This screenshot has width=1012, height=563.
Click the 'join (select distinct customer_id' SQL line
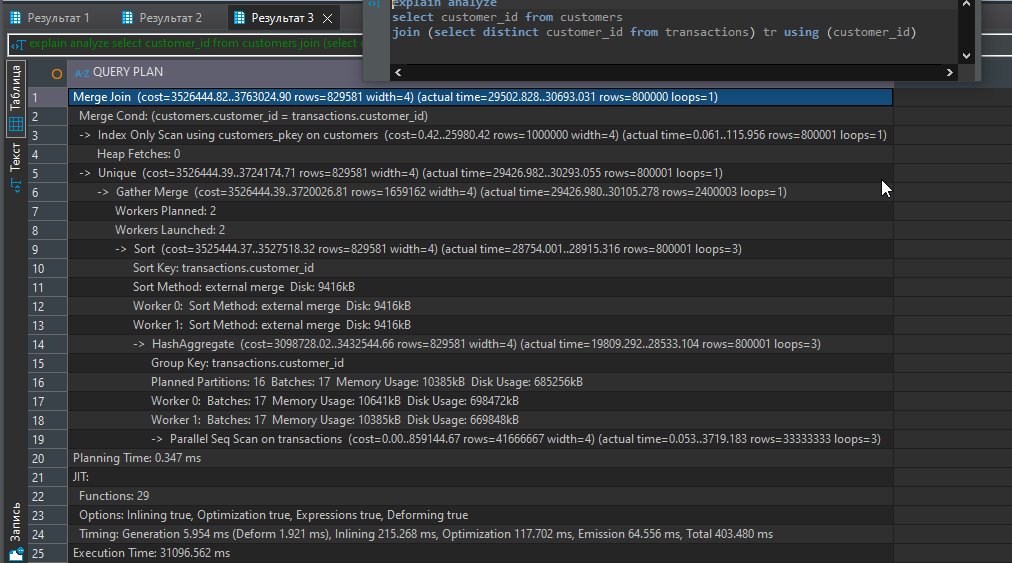pos(654,32)
